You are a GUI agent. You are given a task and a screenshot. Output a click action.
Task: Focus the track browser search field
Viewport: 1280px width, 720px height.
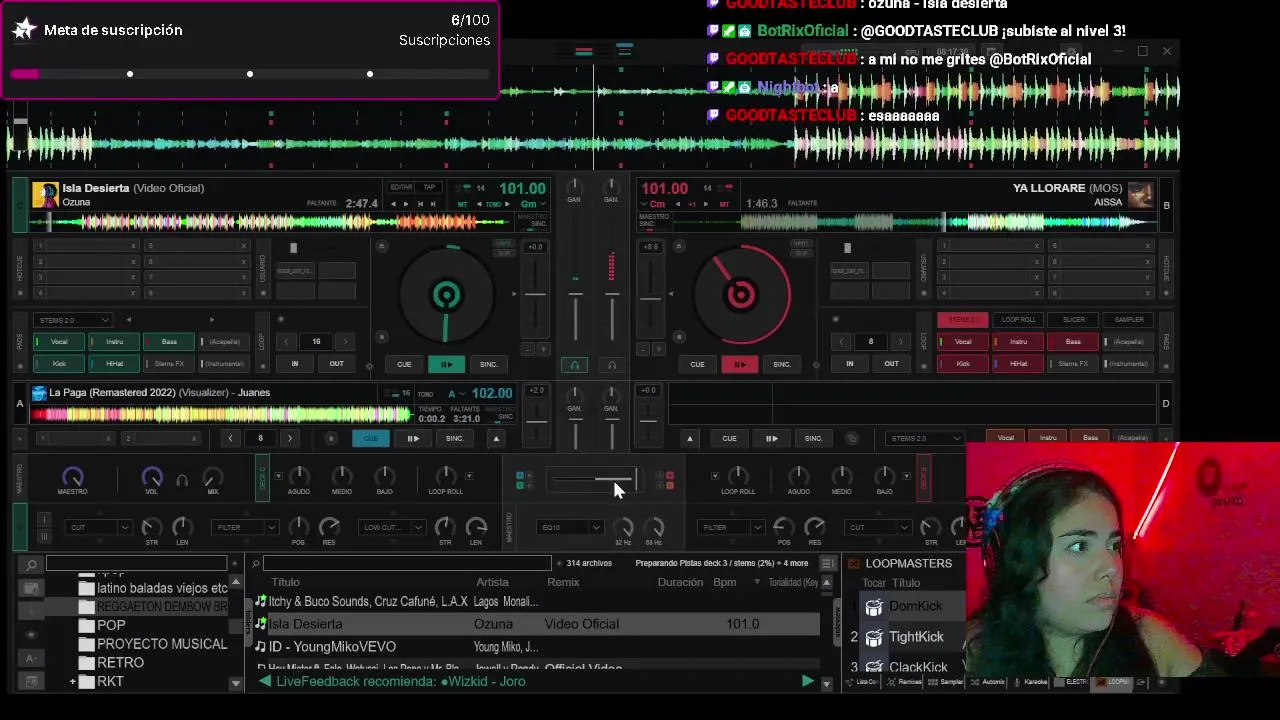click(407, 563)
